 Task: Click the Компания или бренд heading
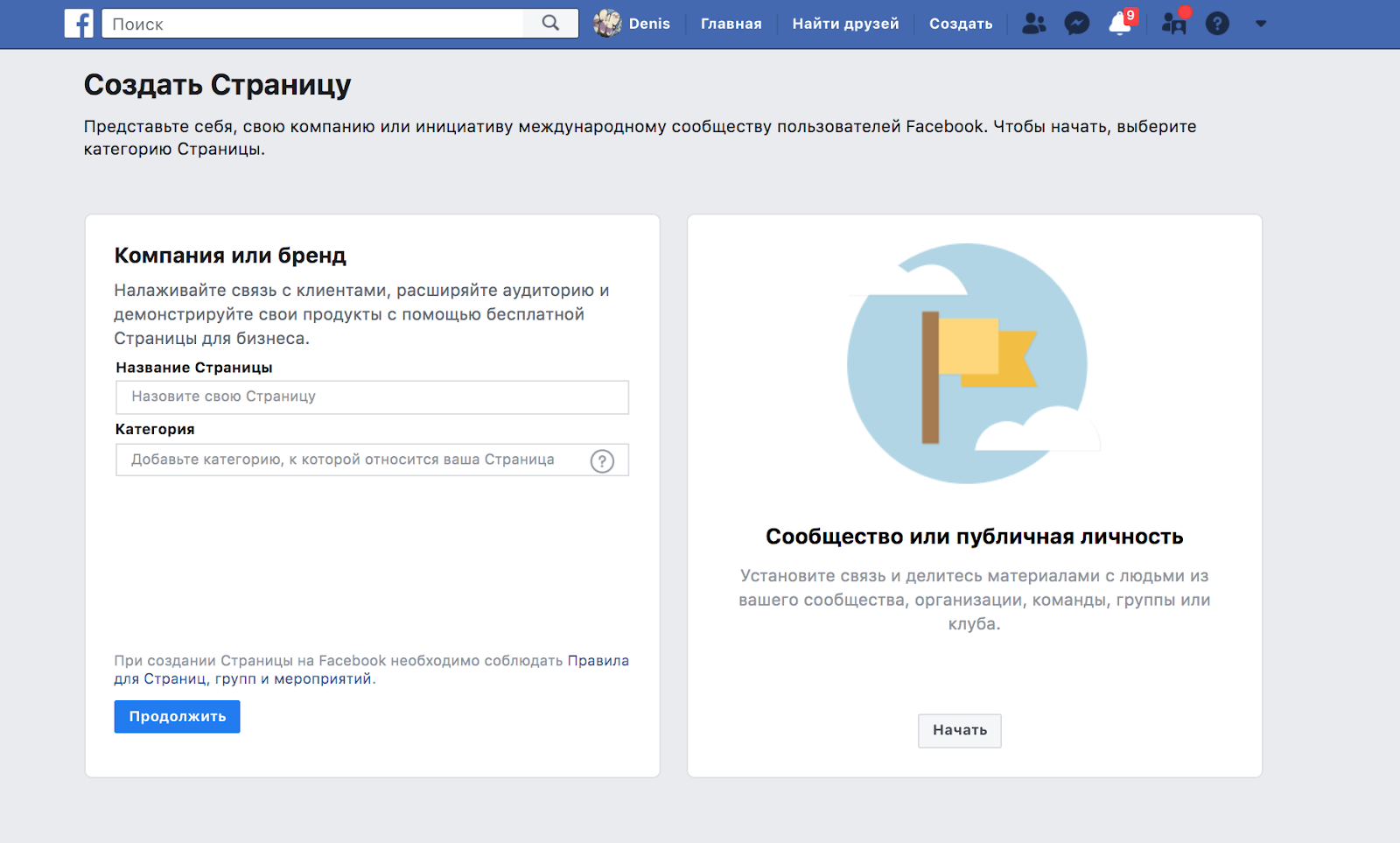tap(230, 256)
